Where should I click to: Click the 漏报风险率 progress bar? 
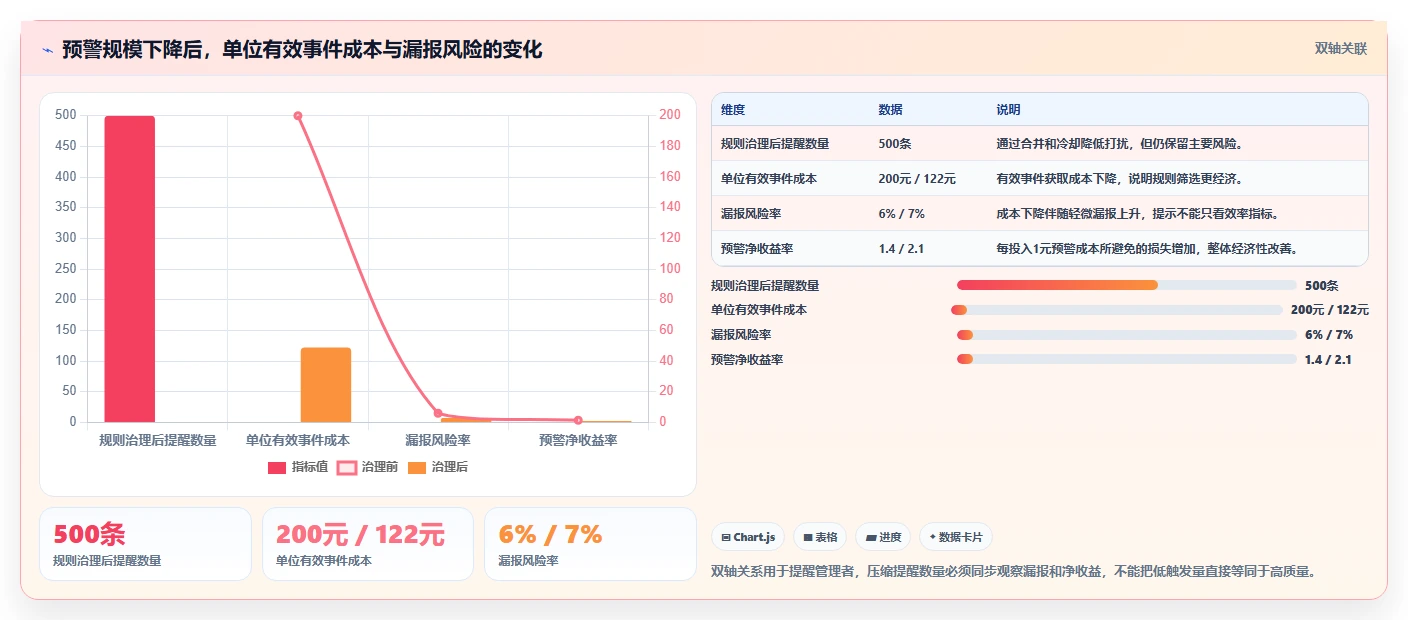pos(1127,335)
